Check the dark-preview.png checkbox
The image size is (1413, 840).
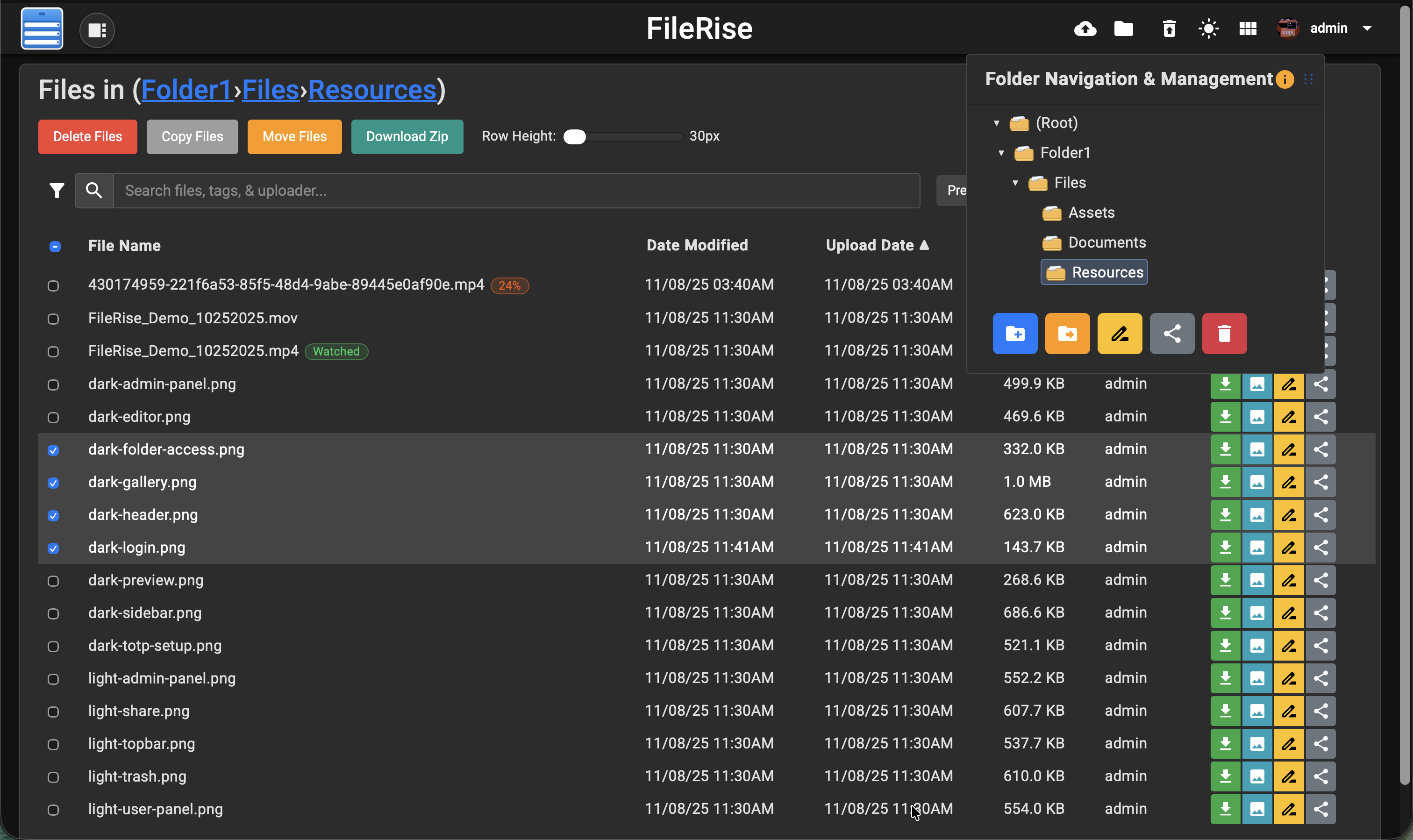point(53,581)
